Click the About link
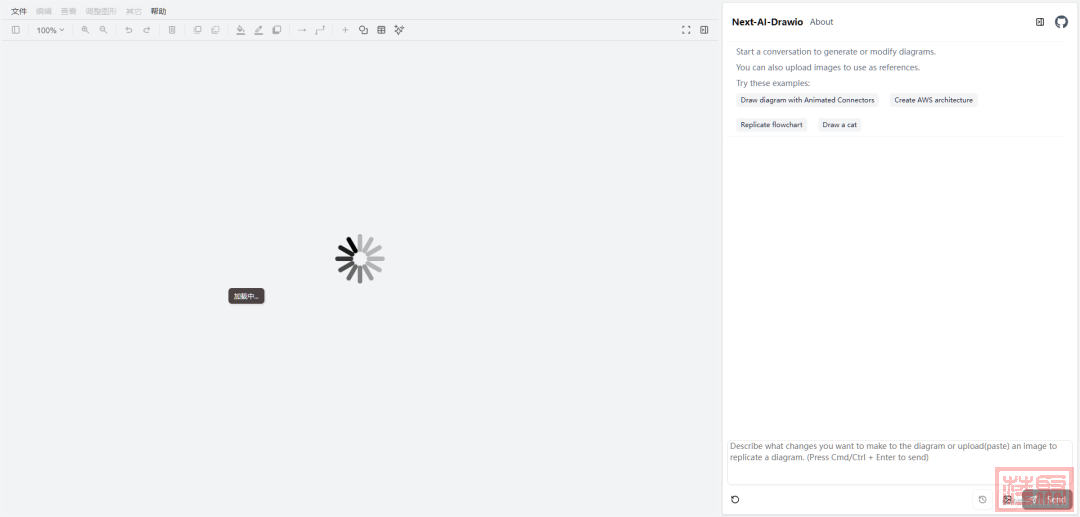Screen dimensions: 1080x517 [x=821, y=22]
